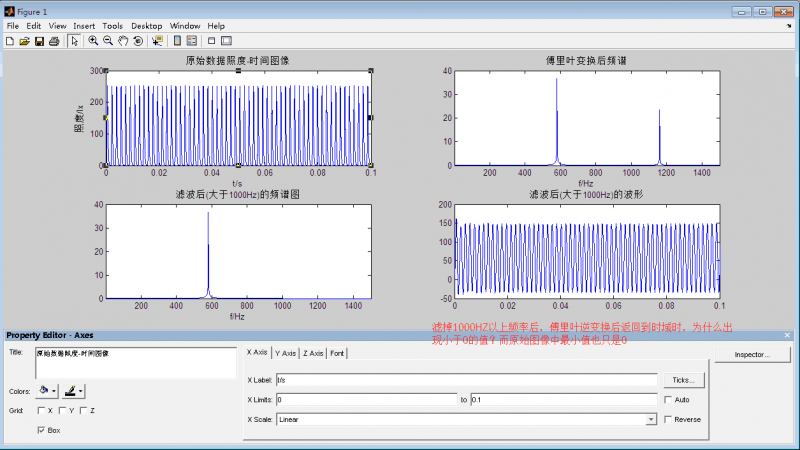Click the New Figure toolbar icon
Viewport: 800px width, 450px height.
(x=9, y=41)
